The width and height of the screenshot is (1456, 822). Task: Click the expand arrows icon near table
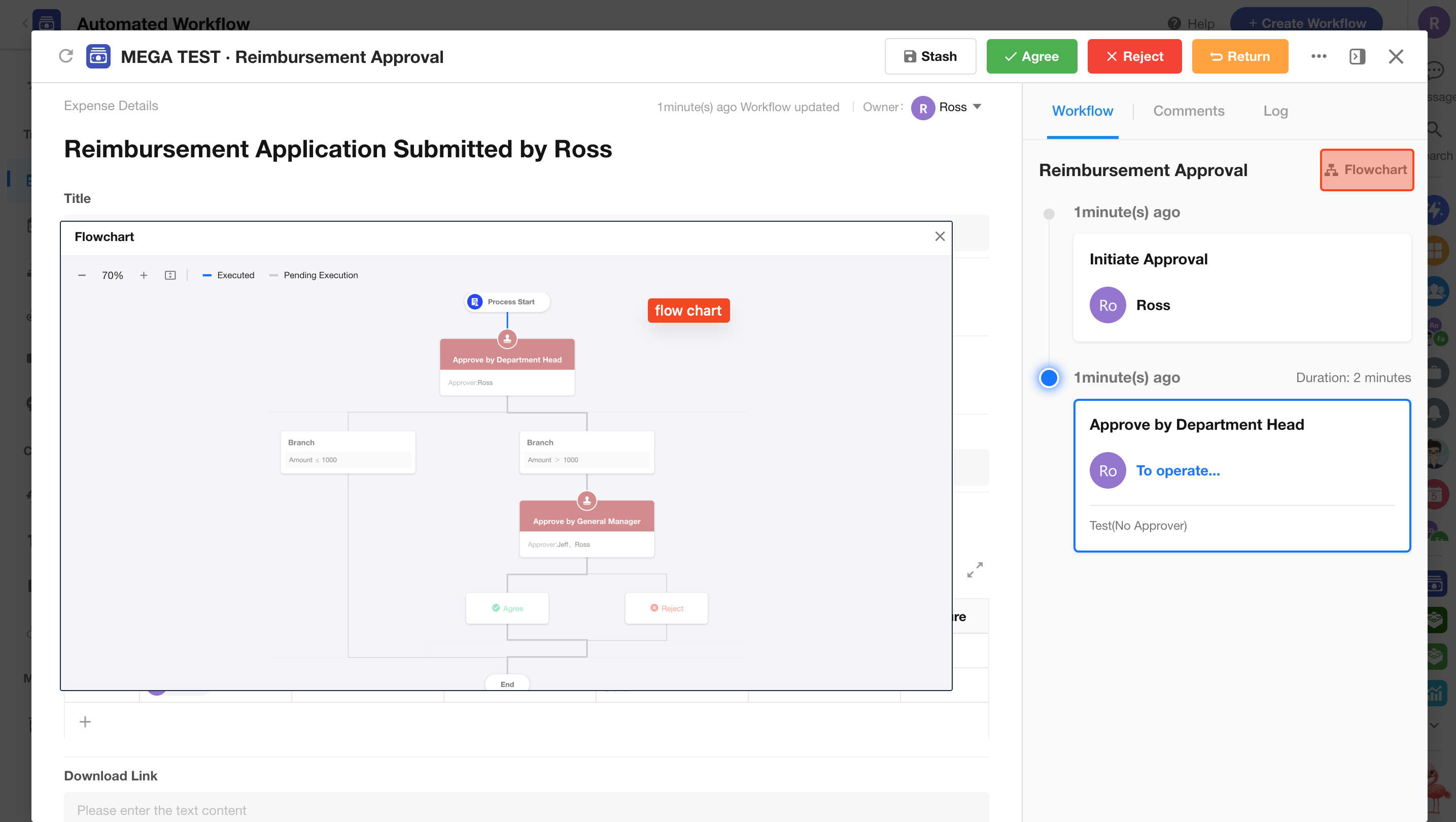975,569
